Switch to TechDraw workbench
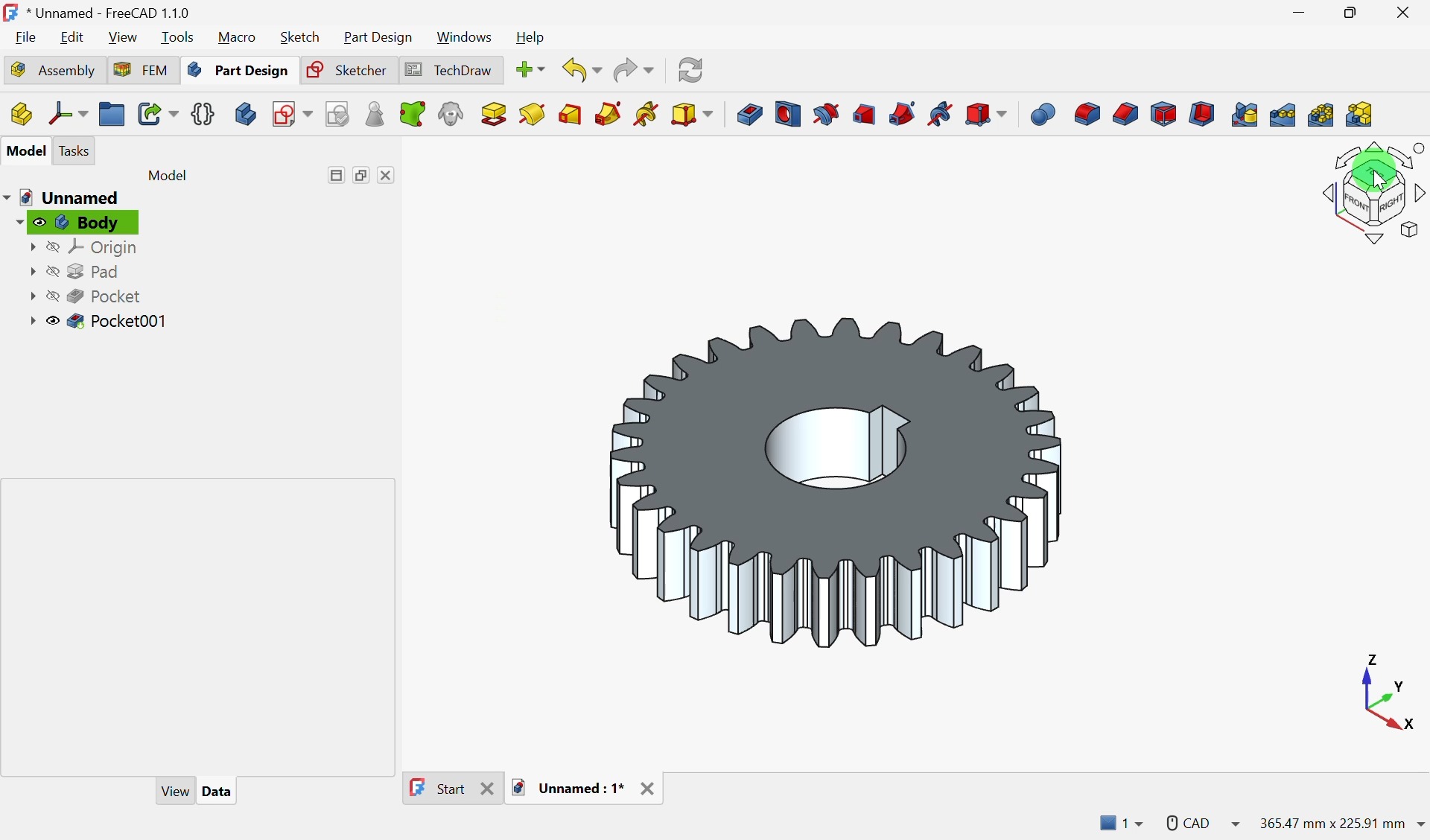Viewport: 1430px width, 840px height. coord(451,71)
